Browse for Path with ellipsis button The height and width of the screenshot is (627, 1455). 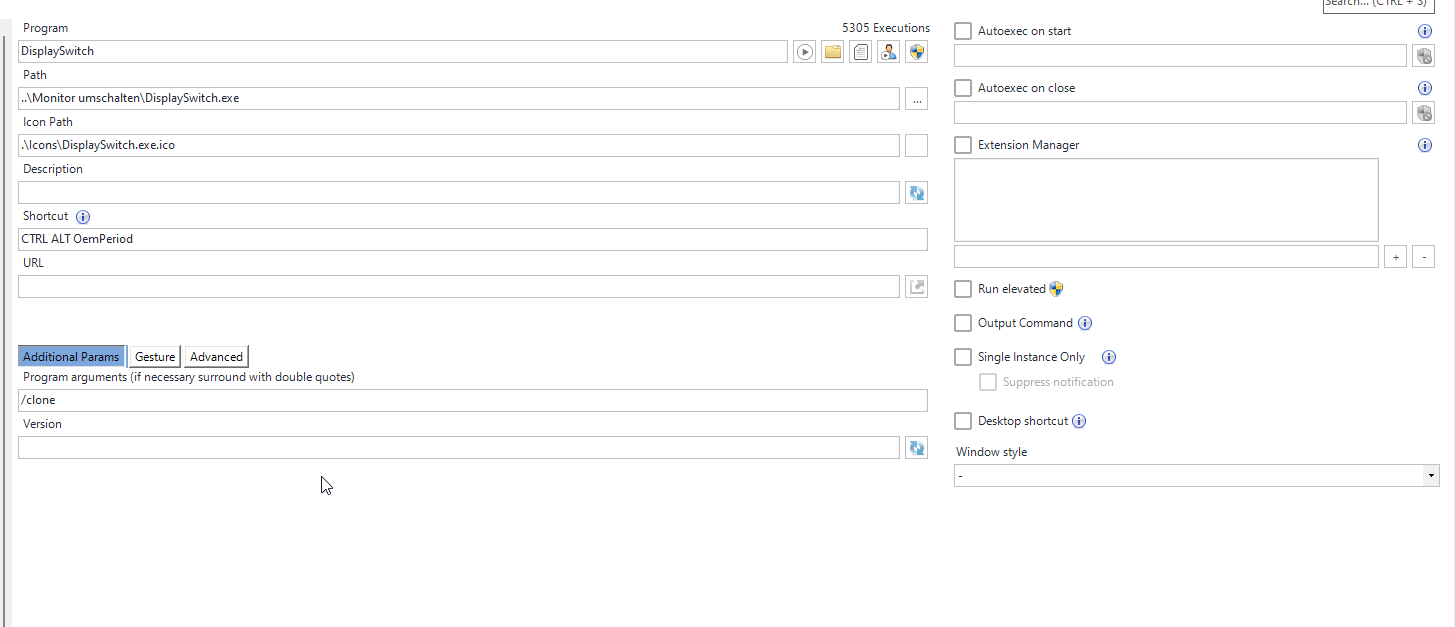tap(916, 99)
